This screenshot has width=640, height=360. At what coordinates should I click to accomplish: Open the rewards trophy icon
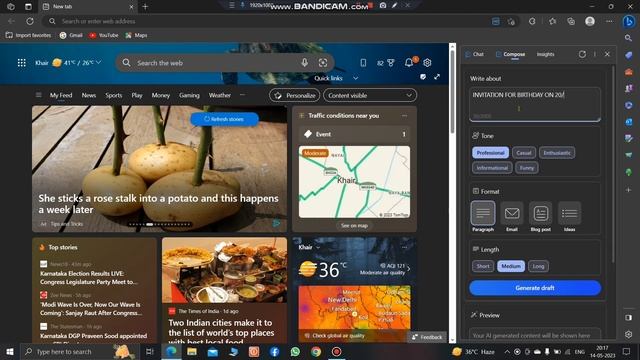pos(391,62)
